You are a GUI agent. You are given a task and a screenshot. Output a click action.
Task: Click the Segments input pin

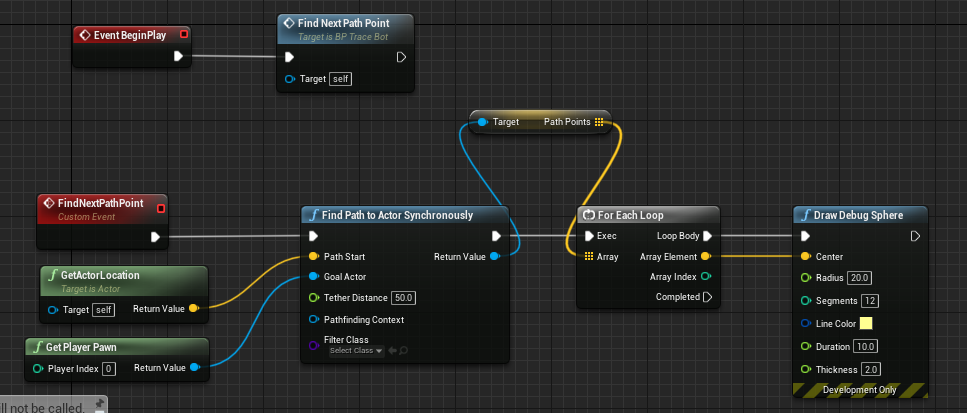pyautogui.click(x=805, y=301)
